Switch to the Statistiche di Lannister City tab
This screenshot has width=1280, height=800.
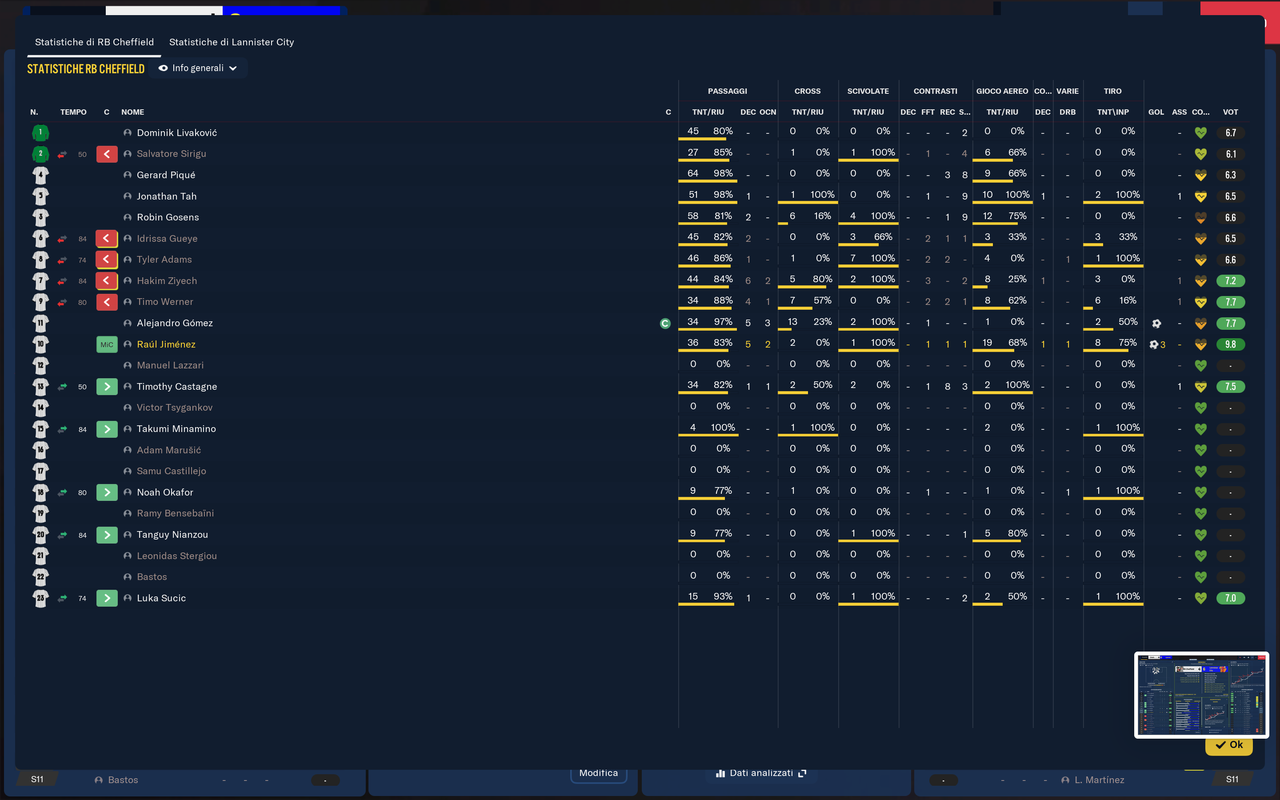point(232,42)
